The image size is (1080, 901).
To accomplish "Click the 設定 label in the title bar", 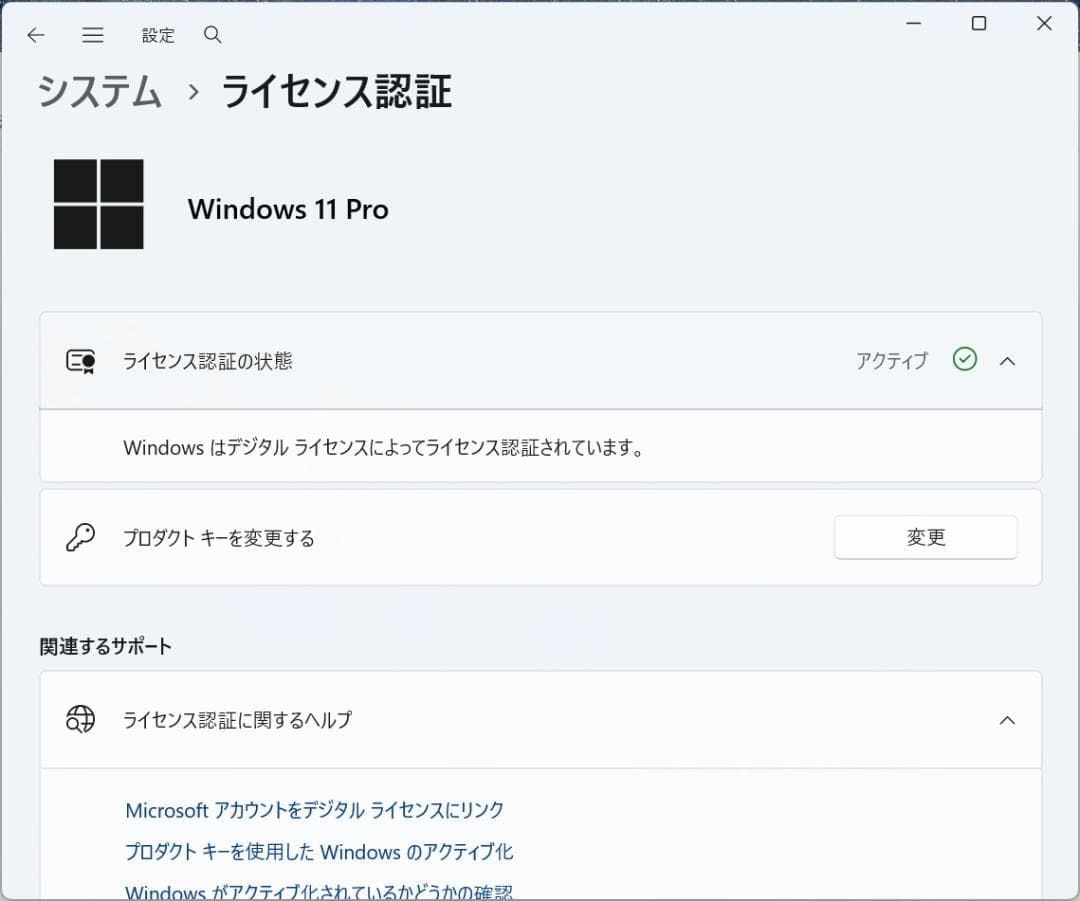I will point(158,35).
